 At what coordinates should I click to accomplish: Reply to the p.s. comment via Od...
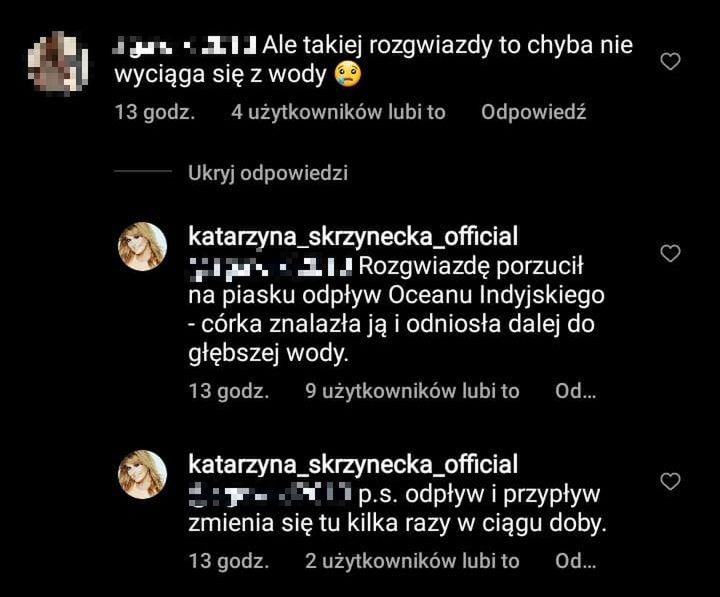[x=575, y=561]
